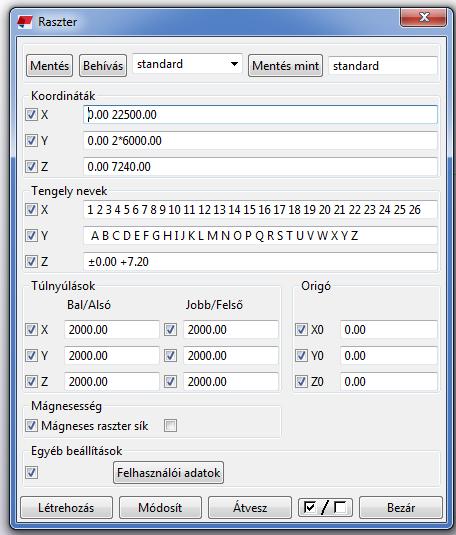Toggle Origó Y0 checkbox
Screen dimensions: 456x535
coord(301,356)
